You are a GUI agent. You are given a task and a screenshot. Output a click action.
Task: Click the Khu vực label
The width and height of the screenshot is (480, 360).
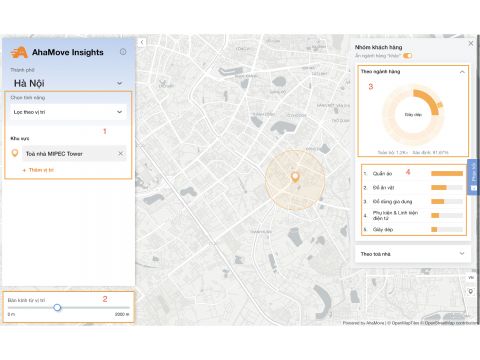pyautogui.click(x=20, y=138)
